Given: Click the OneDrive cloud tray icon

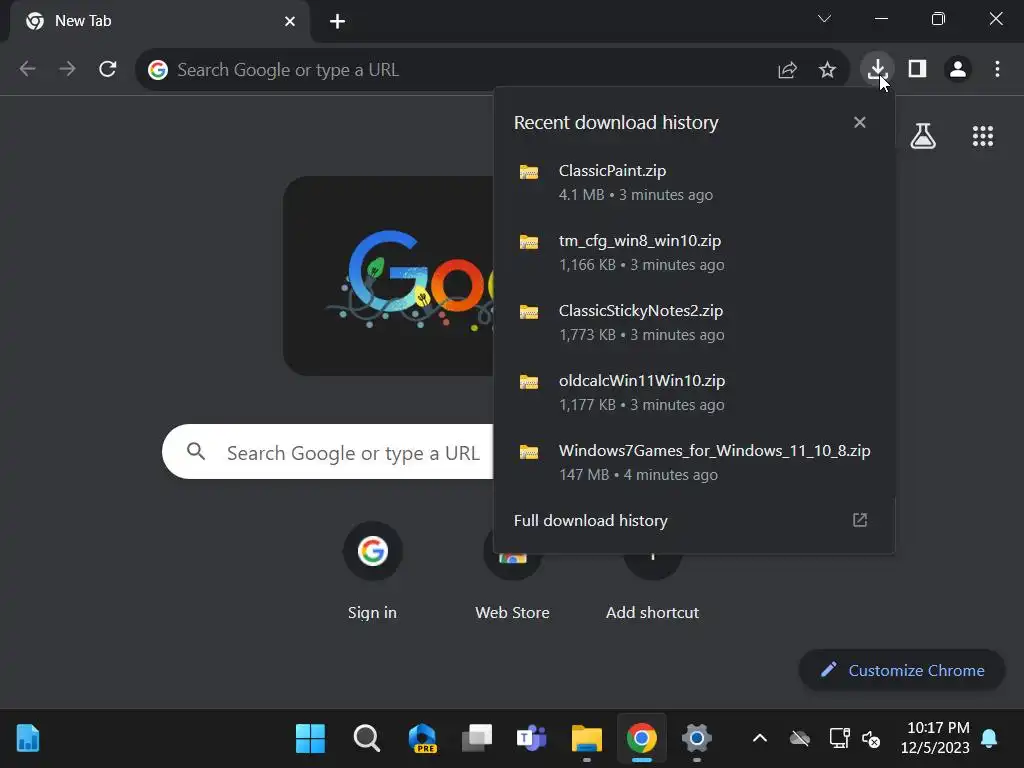Looking at the screenshot, I should coord(800,739).
